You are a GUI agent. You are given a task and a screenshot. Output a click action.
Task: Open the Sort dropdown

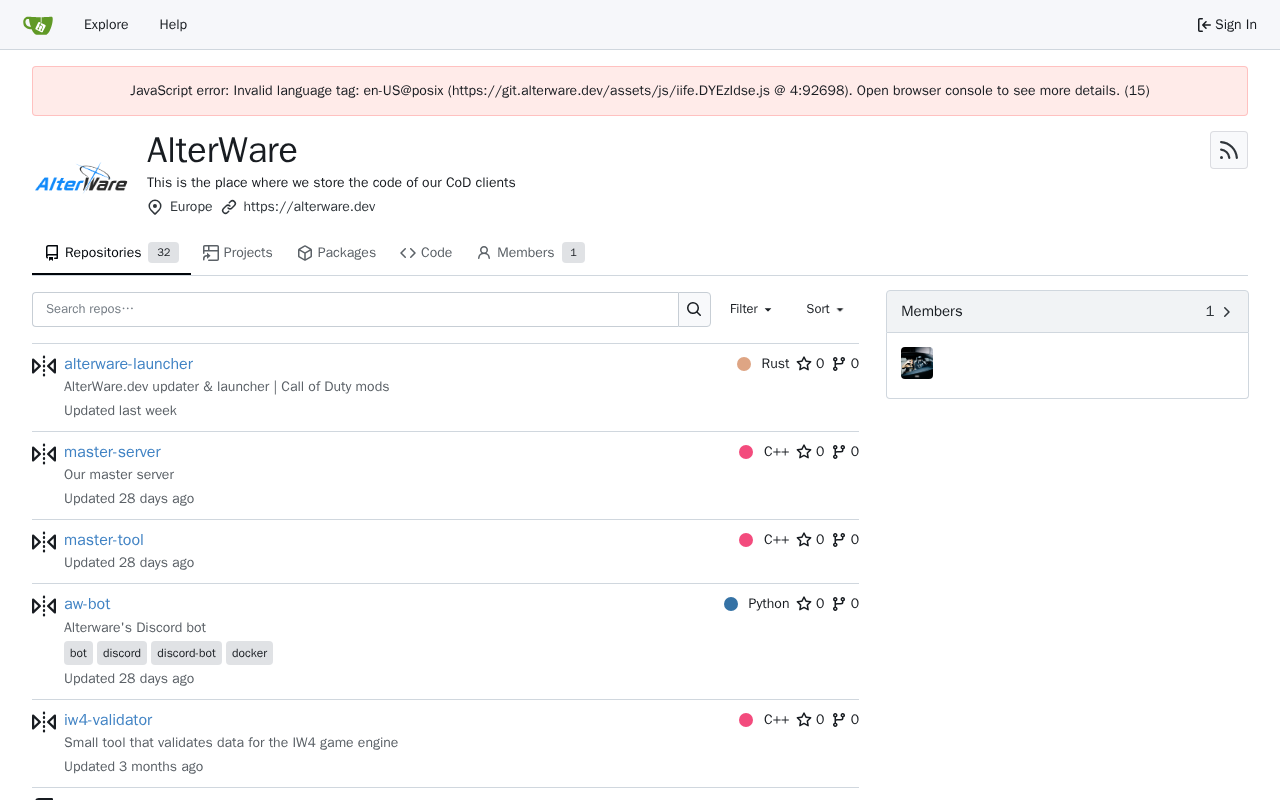point(824,309)
